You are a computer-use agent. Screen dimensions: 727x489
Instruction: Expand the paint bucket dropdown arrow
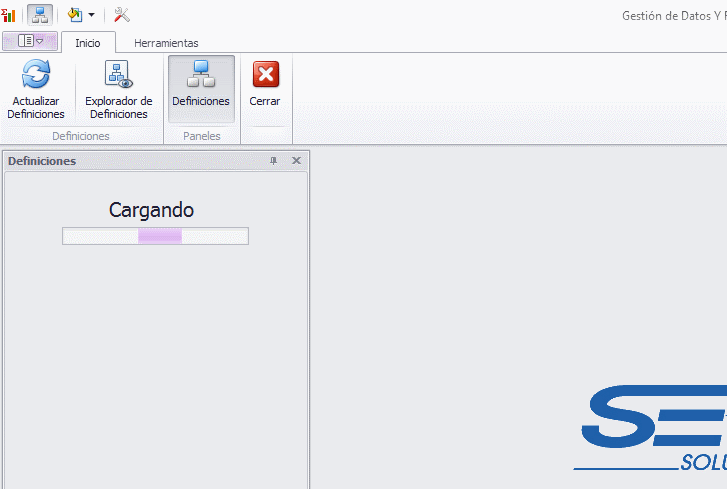click(x=92, y=15)
